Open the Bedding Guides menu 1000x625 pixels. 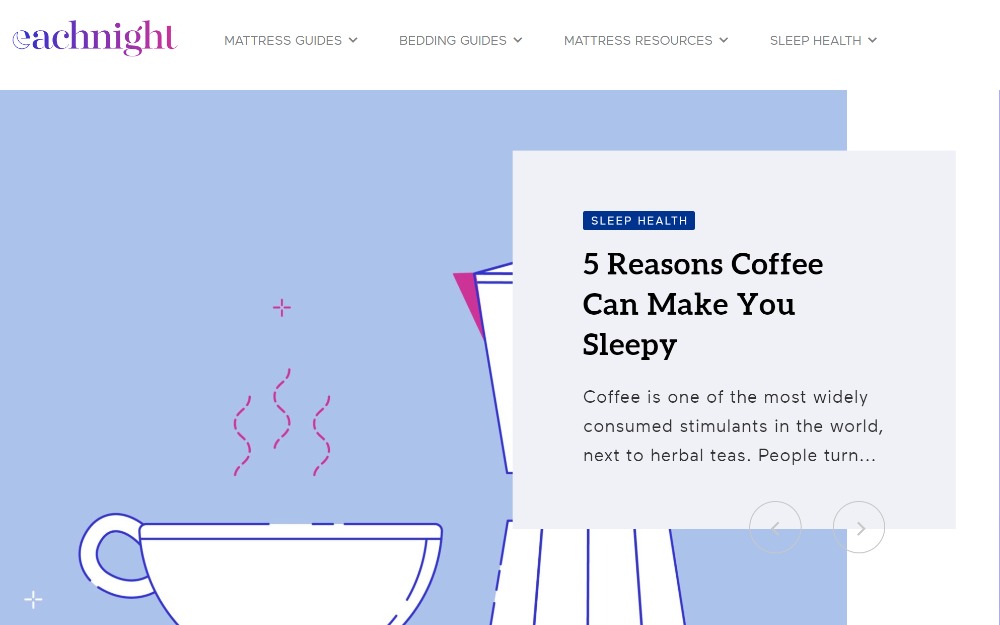click(x=453, y=41)
